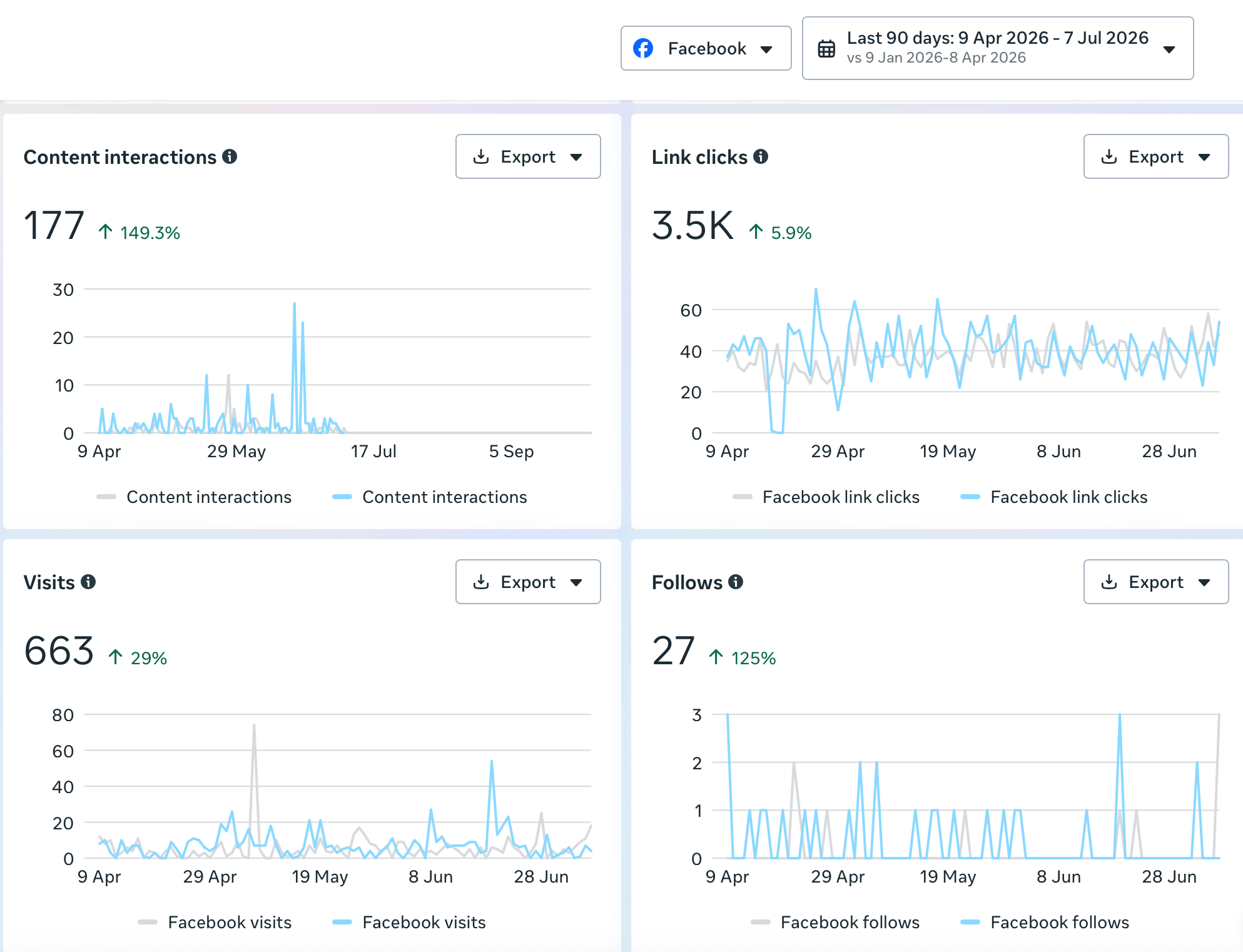The width and height of the screenshot is (1243, 952).
Task: Click the Follows heading
Action: click(687, 582)
